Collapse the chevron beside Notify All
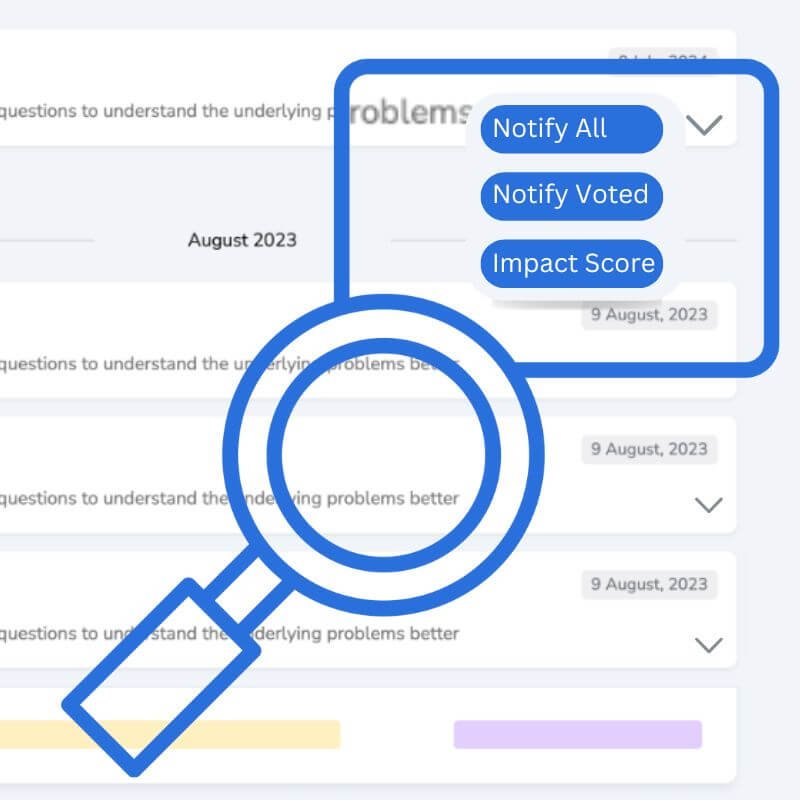 click(x=705, y=125)
